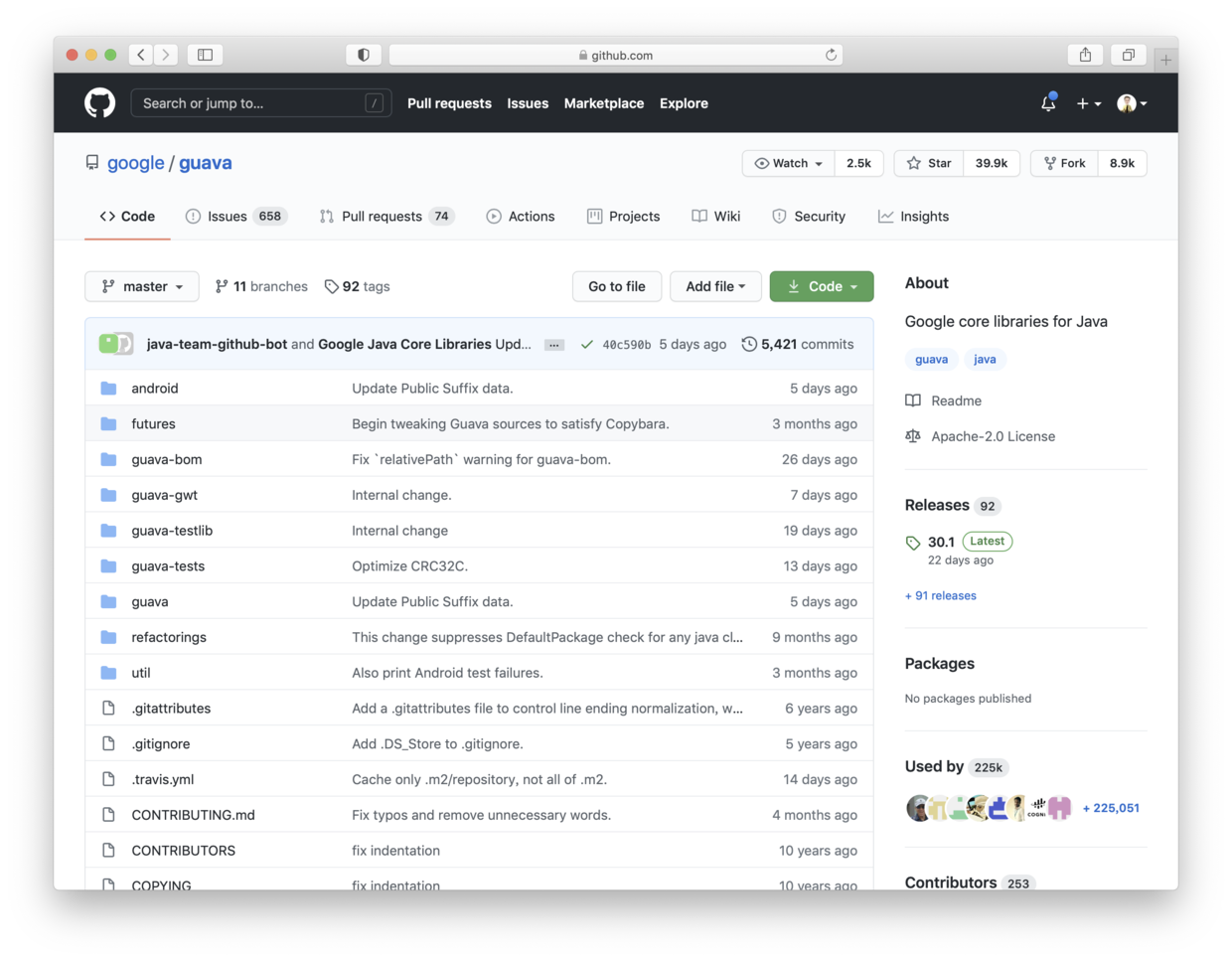This screenshot has width=1232, height=961.
Task: Expand the Add file dropdown
Action: pyautogui.click(x=715, y=286)
